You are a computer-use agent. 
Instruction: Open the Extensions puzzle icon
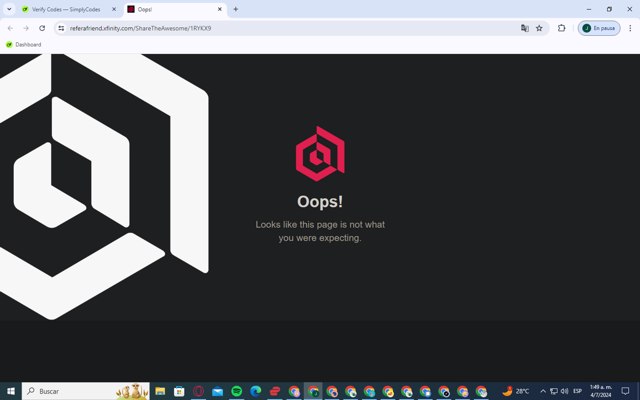pos(562,28)
